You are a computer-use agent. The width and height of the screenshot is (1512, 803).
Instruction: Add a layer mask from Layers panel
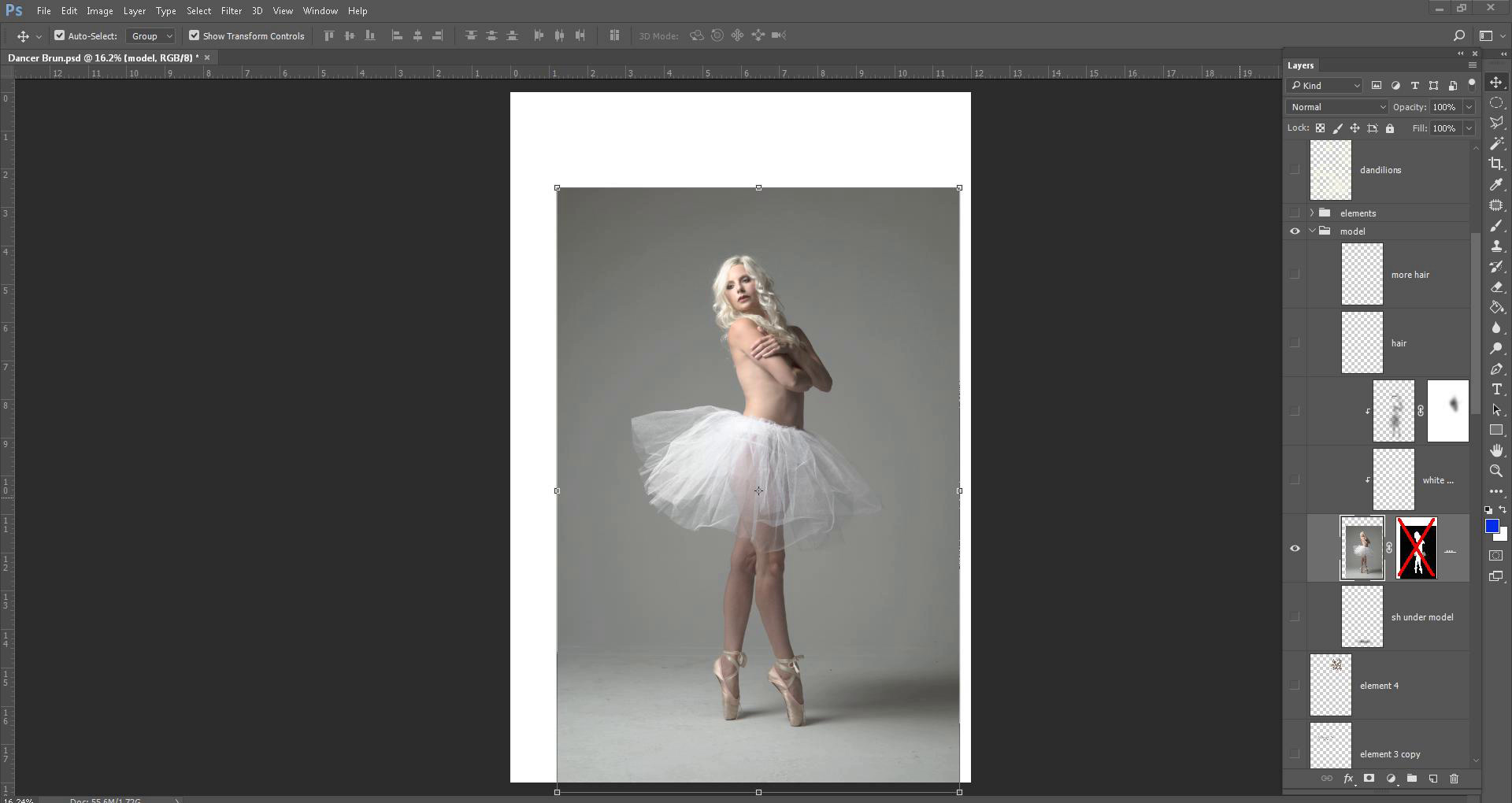(1369, 779)
